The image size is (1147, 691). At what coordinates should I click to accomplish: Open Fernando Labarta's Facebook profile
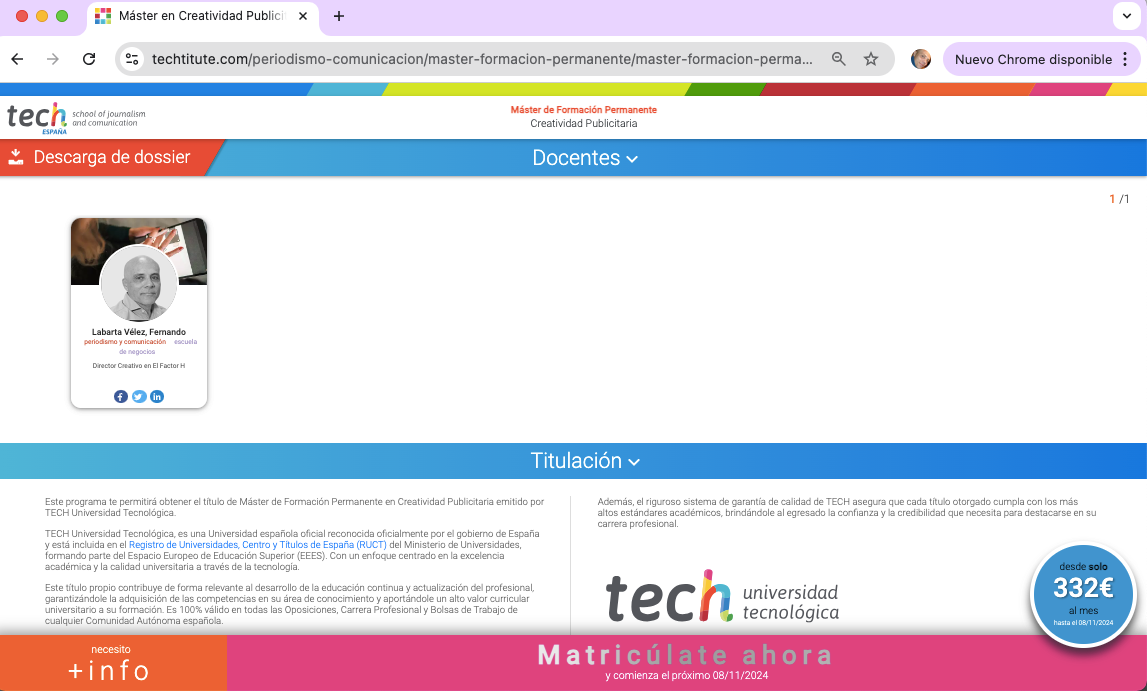tap(121, 396)
